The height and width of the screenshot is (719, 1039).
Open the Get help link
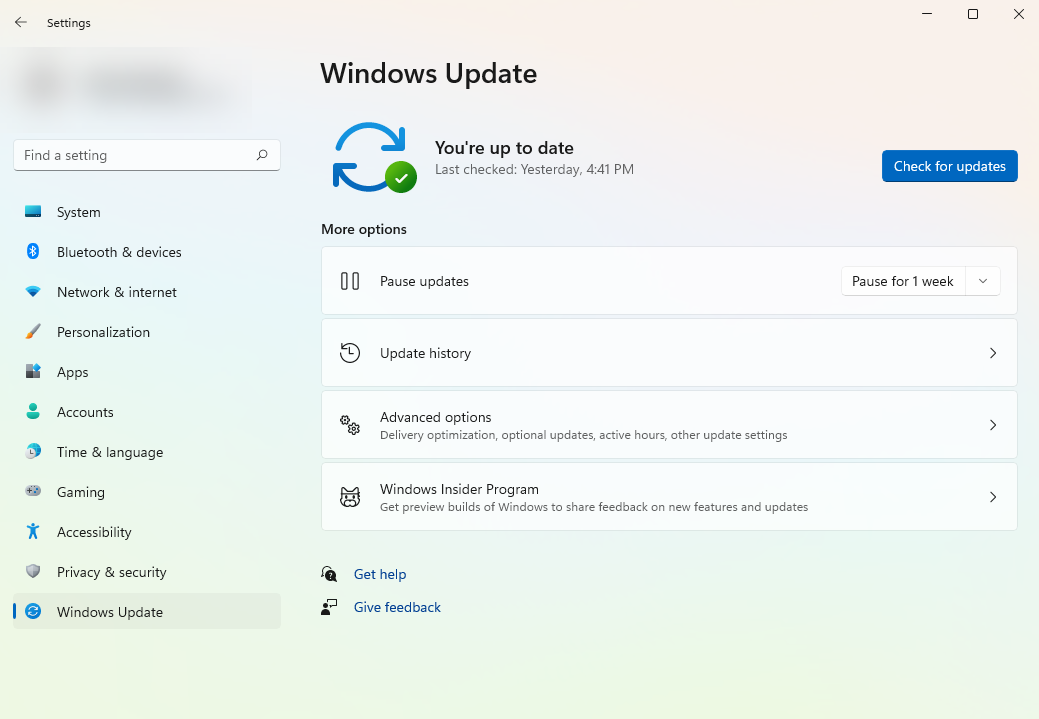[380, 574]
